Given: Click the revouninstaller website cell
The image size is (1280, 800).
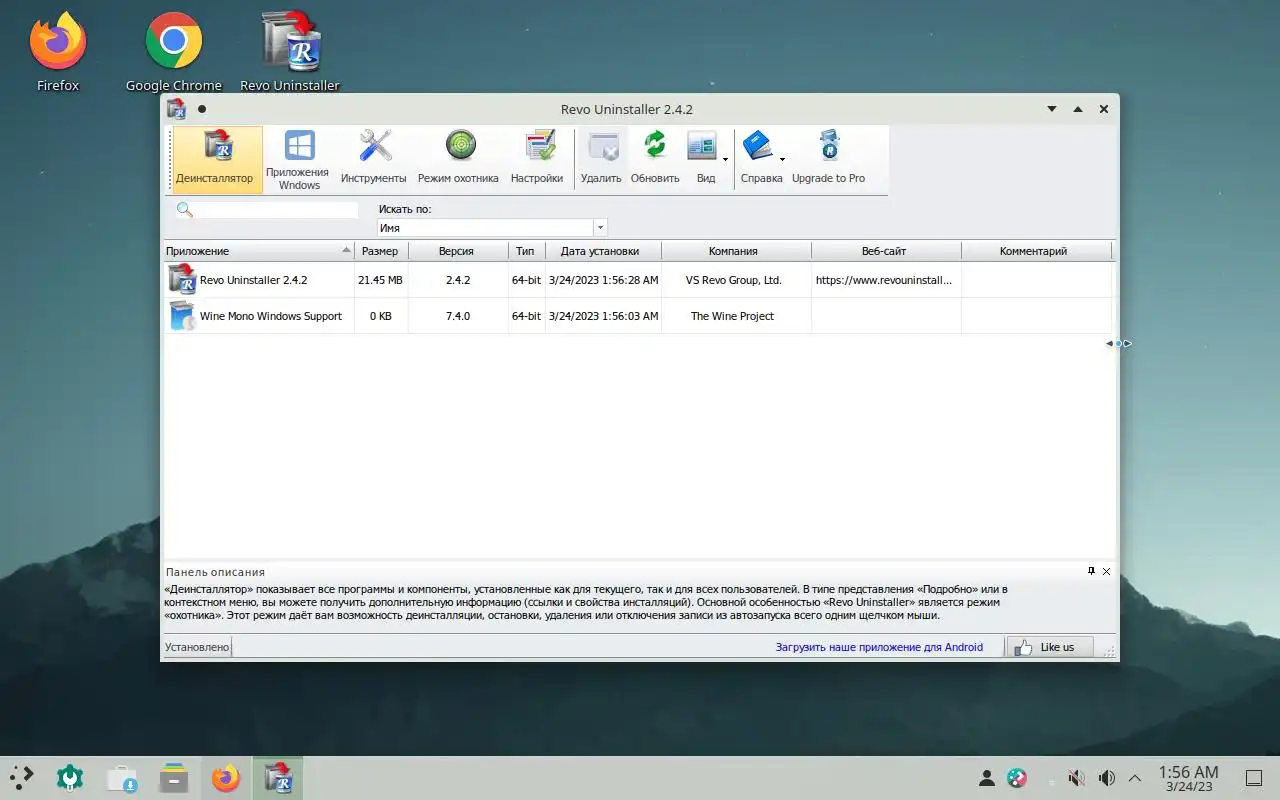Looking at the screenshot, I should [885, 280].
